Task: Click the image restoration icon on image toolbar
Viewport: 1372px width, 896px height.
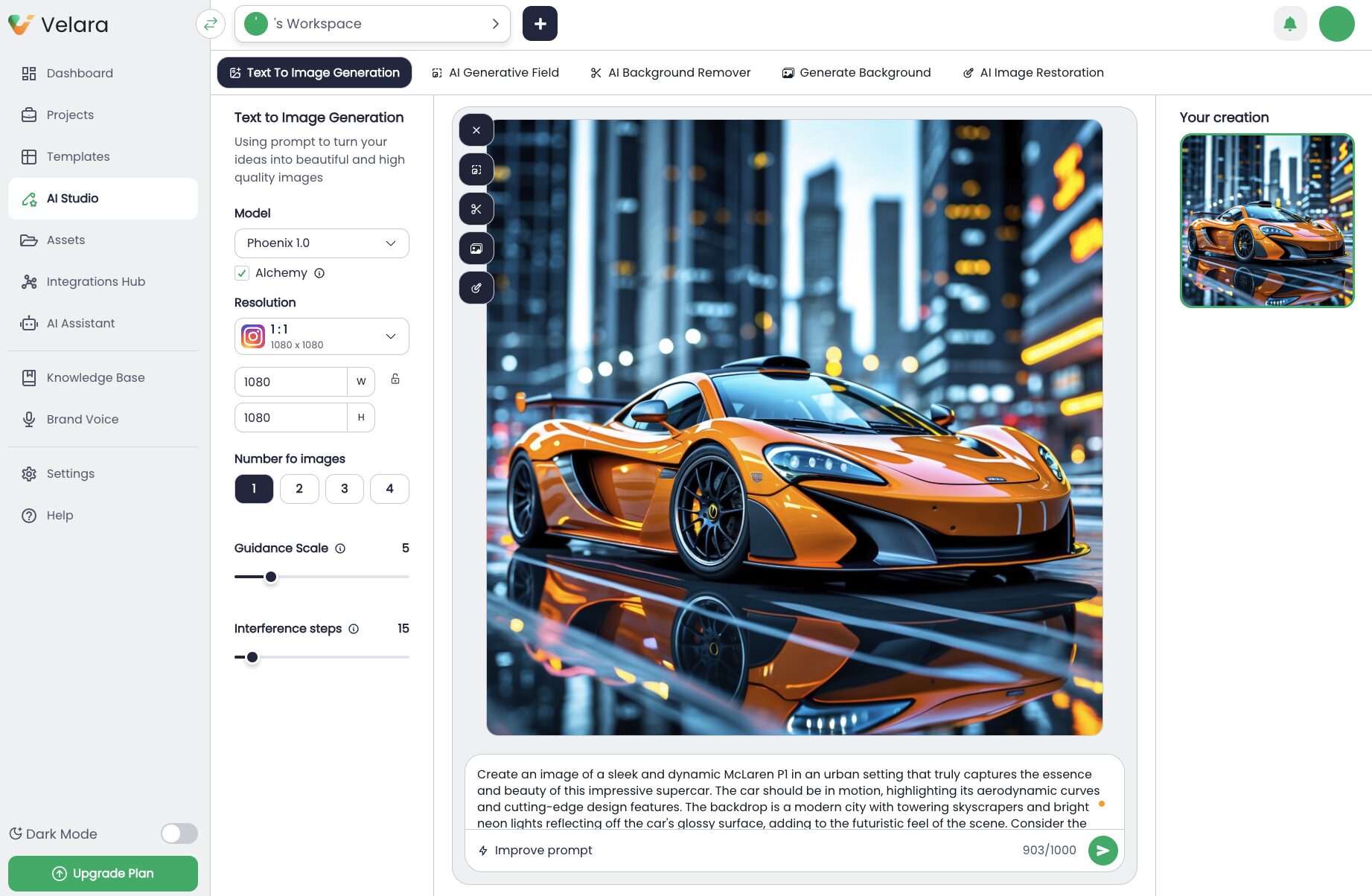Action: tap(476, 288)
